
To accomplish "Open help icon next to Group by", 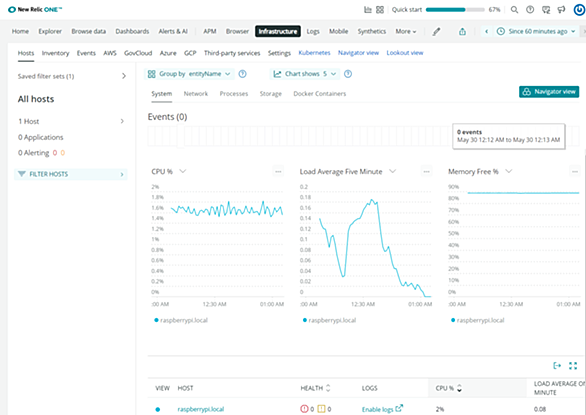I will pos(243,74).
